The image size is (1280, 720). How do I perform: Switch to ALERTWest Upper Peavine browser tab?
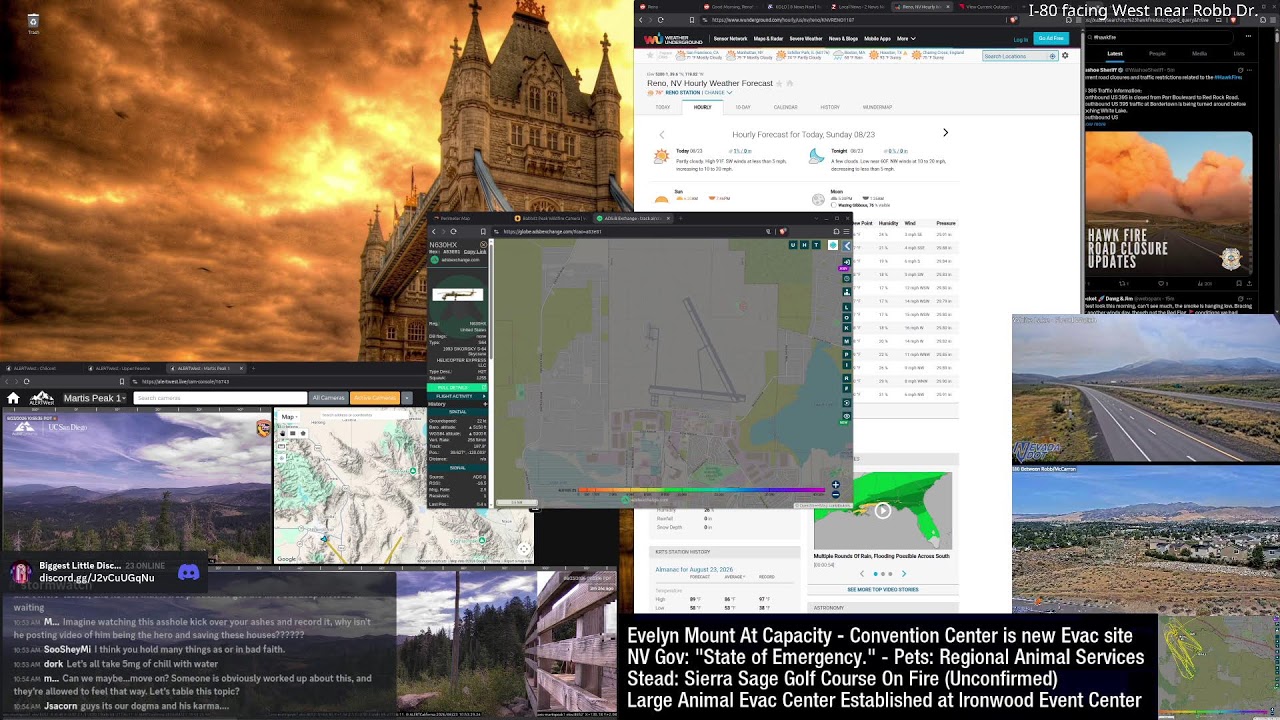pyautogui.click(x=127, y=368)
